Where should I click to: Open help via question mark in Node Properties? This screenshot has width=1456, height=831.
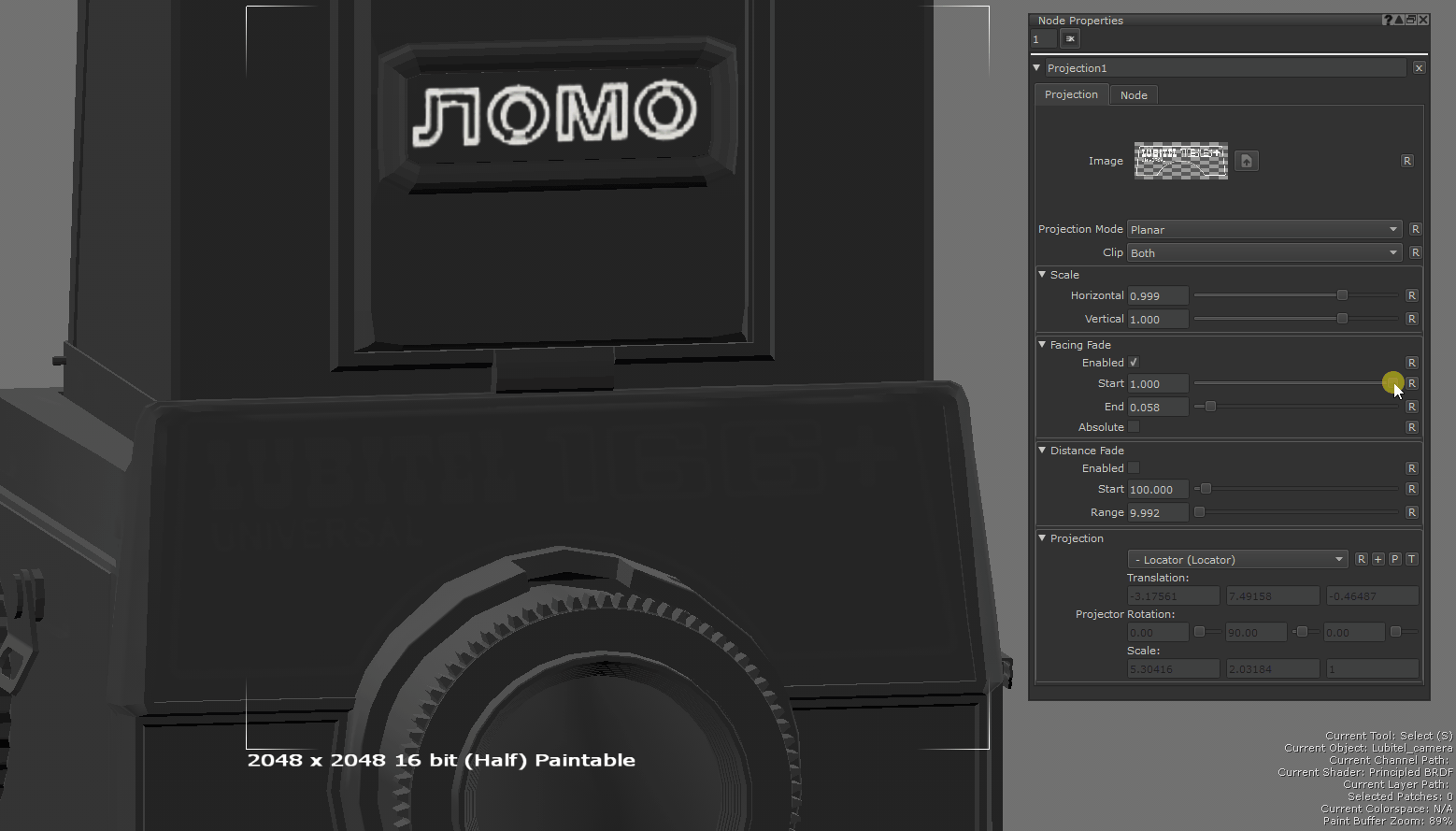[1387, 20]
